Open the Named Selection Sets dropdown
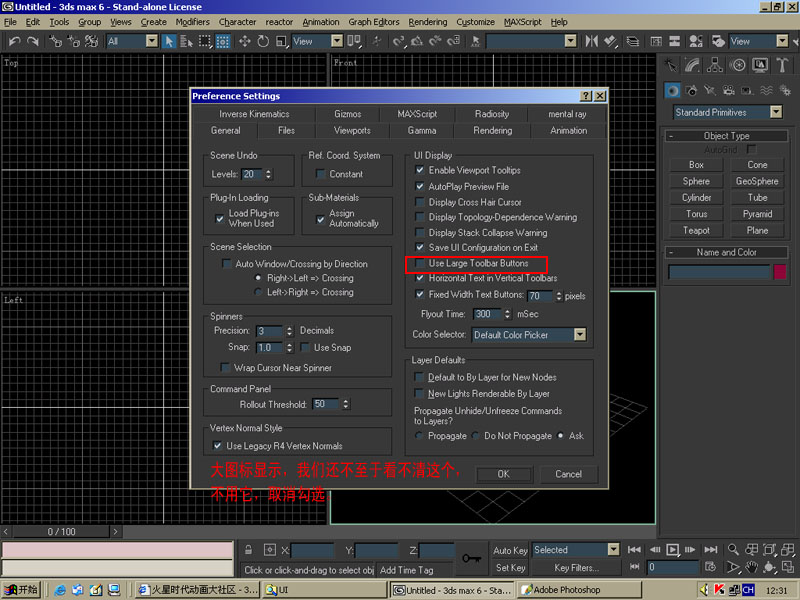Viewport: 800px width, 600px height. (571, 41)
